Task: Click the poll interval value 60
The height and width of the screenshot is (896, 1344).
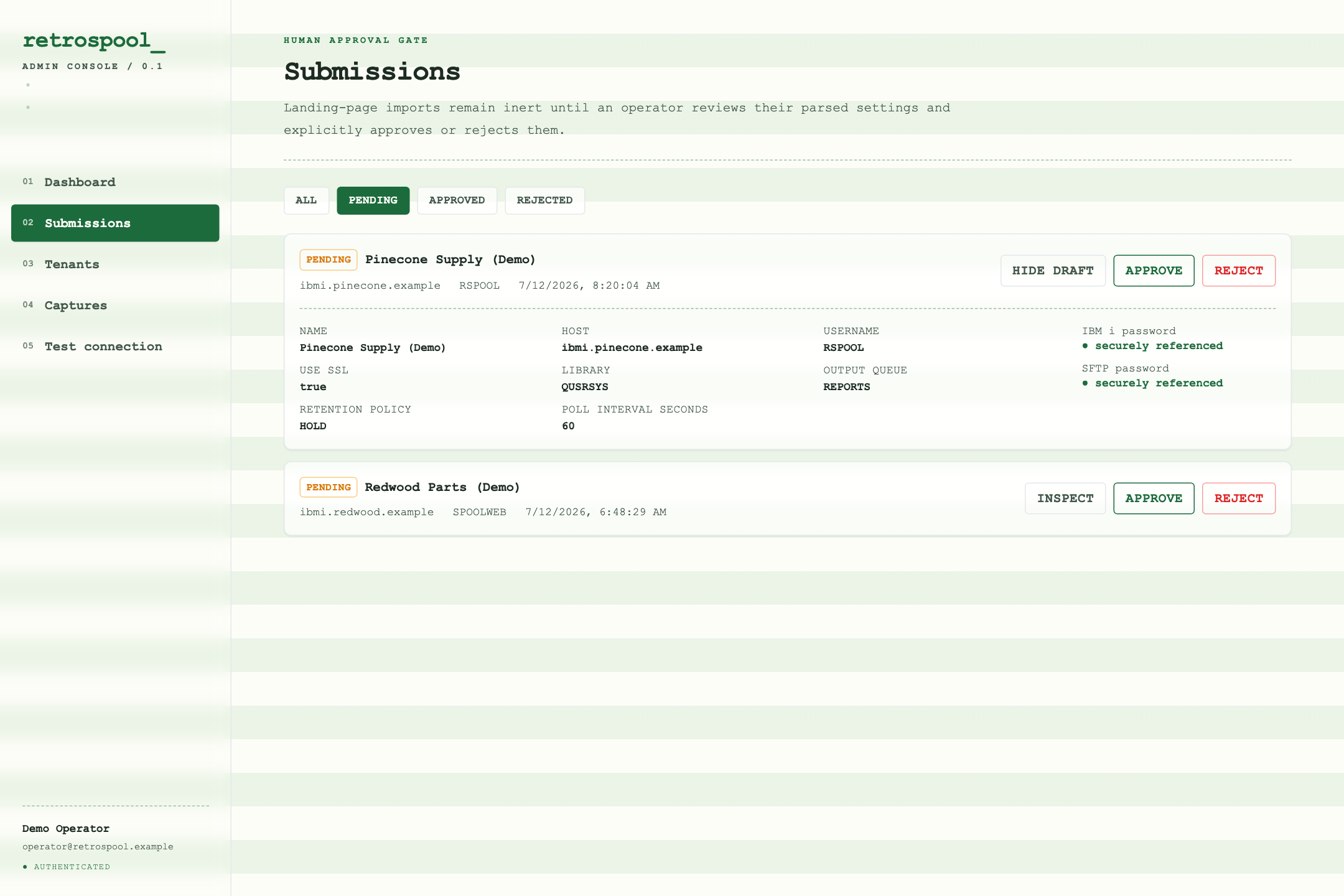Action: point(568,426)
